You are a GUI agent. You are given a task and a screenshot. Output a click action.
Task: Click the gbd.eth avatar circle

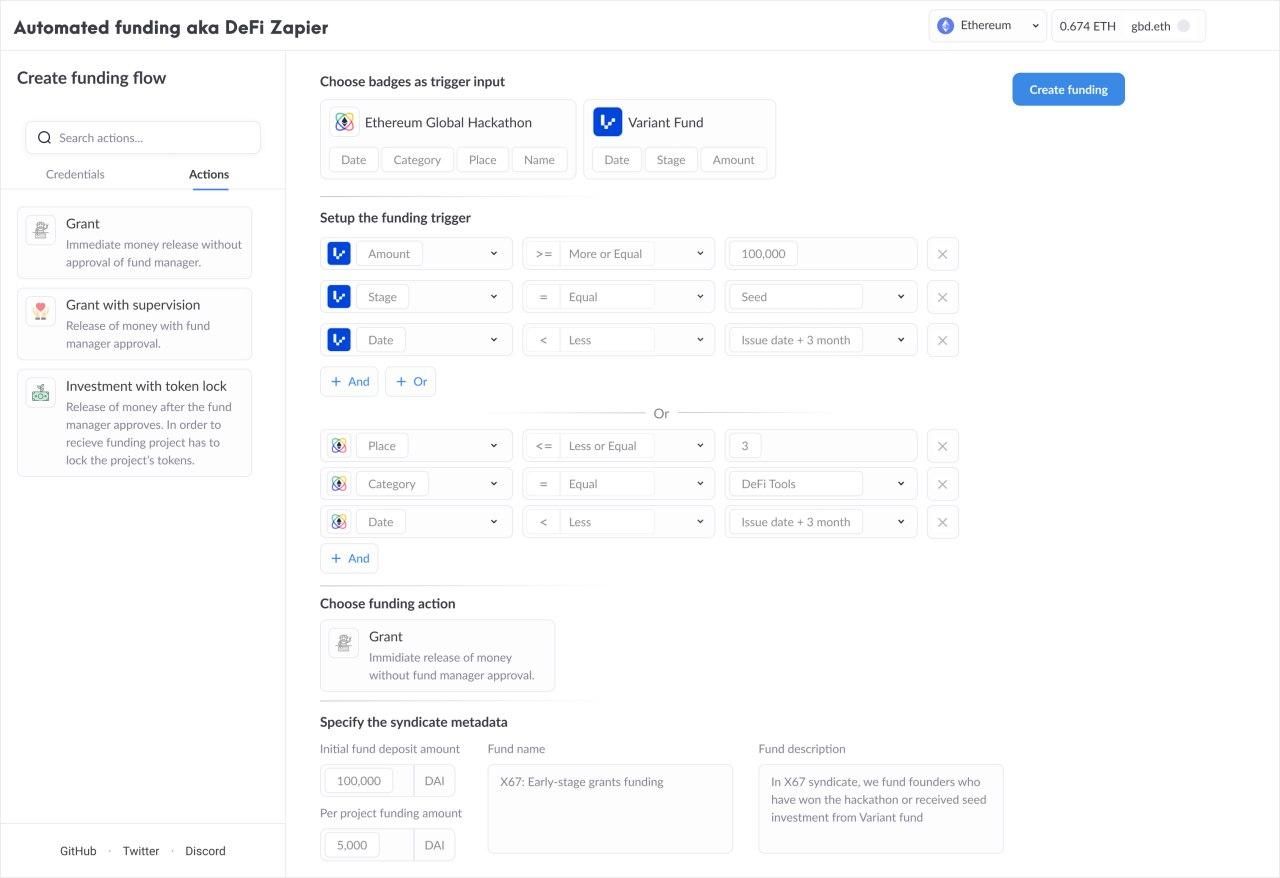click(x=1184, y=26)
